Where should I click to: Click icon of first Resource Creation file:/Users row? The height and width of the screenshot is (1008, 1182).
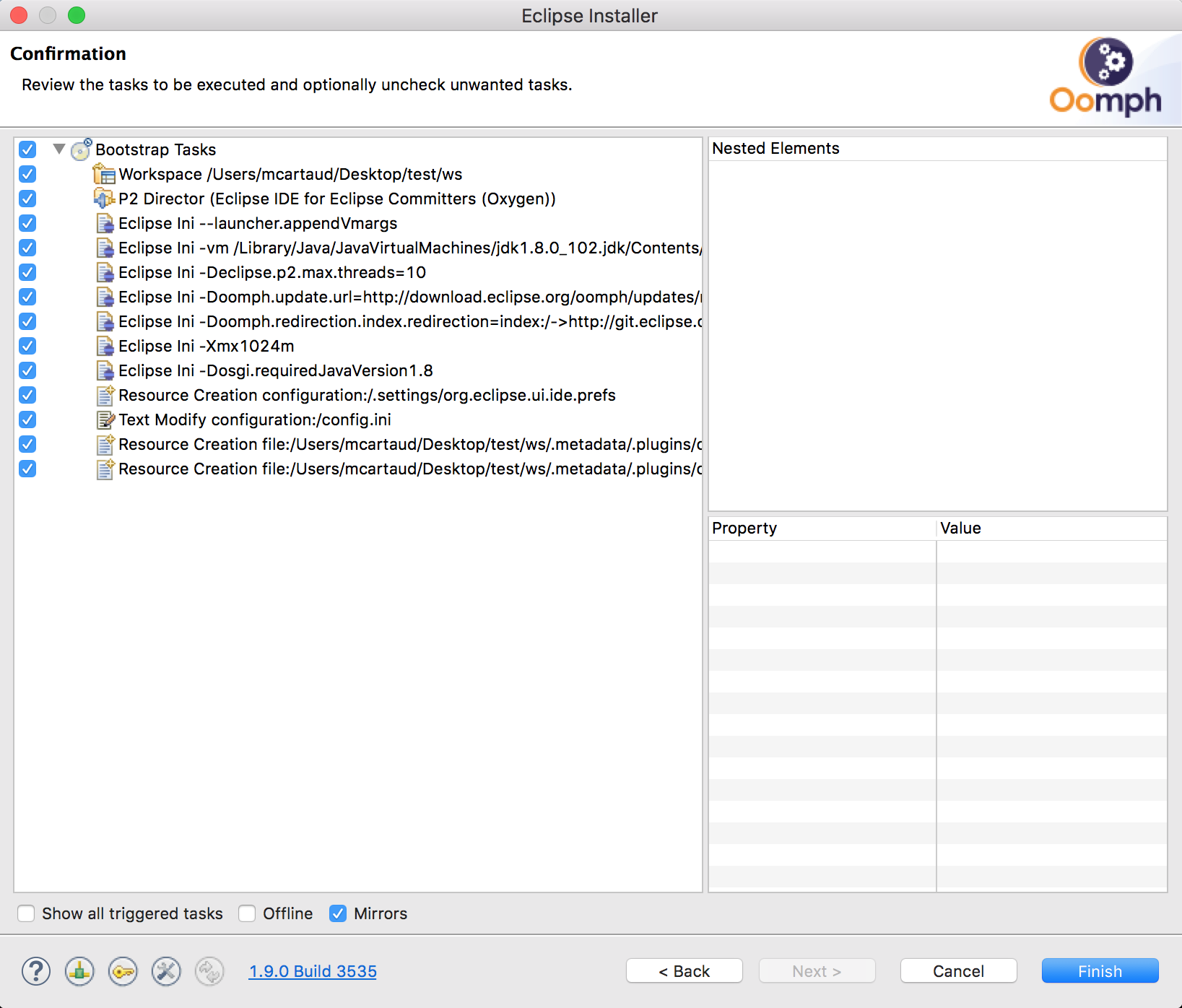pos(105,444)
